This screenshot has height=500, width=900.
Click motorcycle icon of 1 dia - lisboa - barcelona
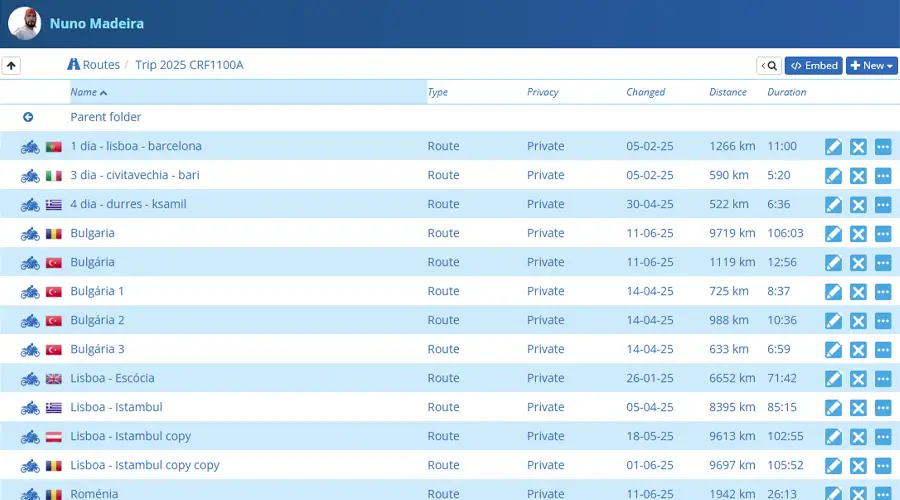30,147
